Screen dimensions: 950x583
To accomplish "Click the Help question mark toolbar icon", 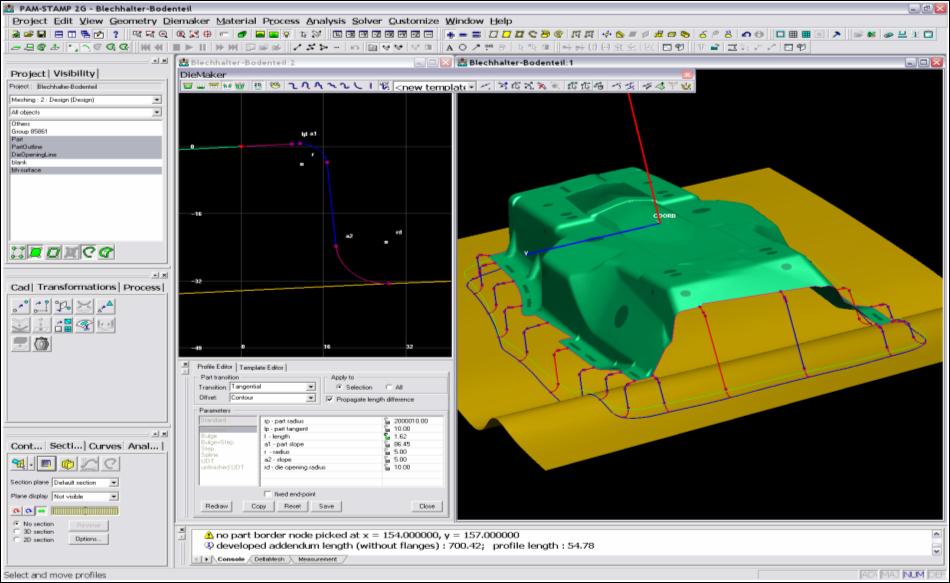I will pos(116,34).
